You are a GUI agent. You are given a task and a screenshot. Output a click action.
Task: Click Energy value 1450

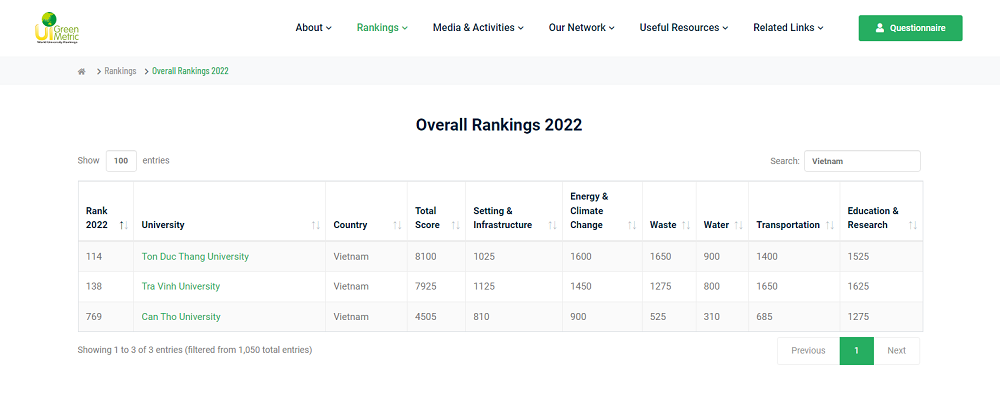tap(580, 286)
